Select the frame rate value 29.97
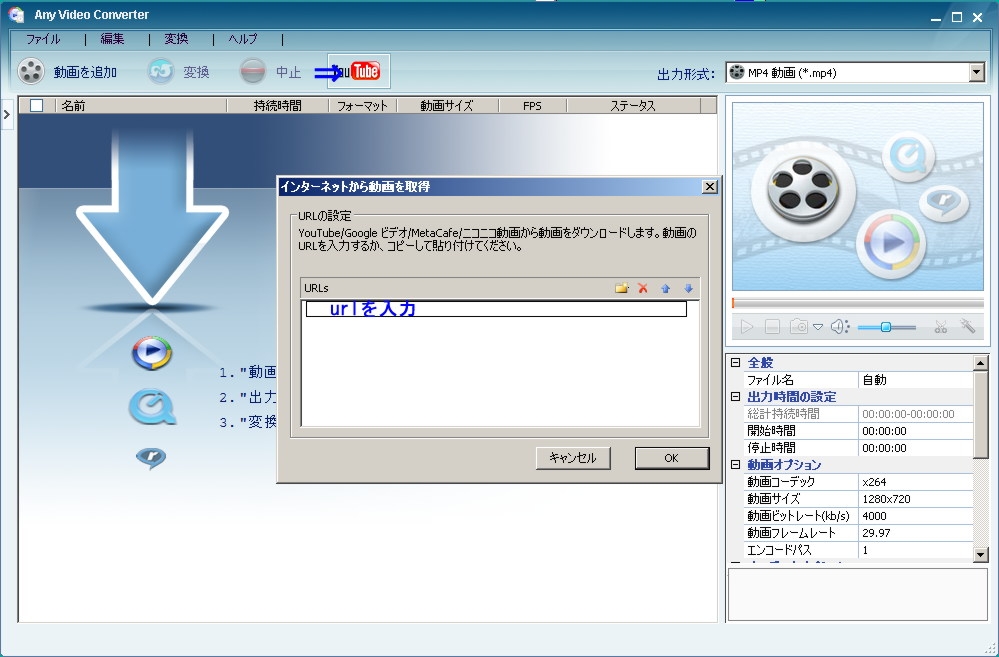999x657 pixels. click(916, 533)
